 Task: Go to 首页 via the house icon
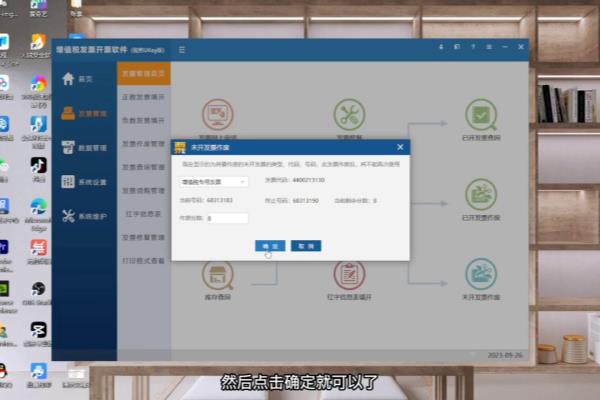click(68, 79)
